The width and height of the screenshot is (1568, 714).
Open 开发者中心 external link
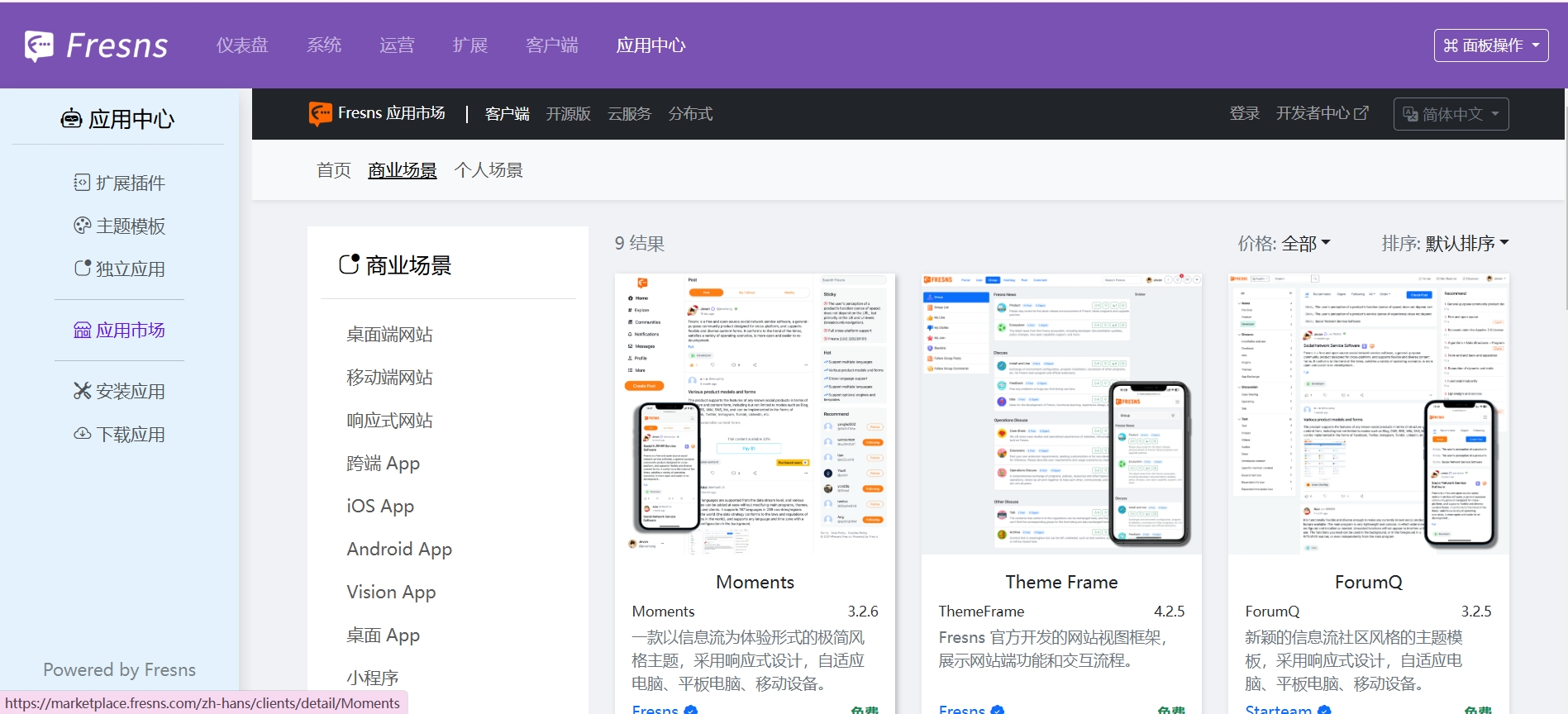pos(1322,113)
